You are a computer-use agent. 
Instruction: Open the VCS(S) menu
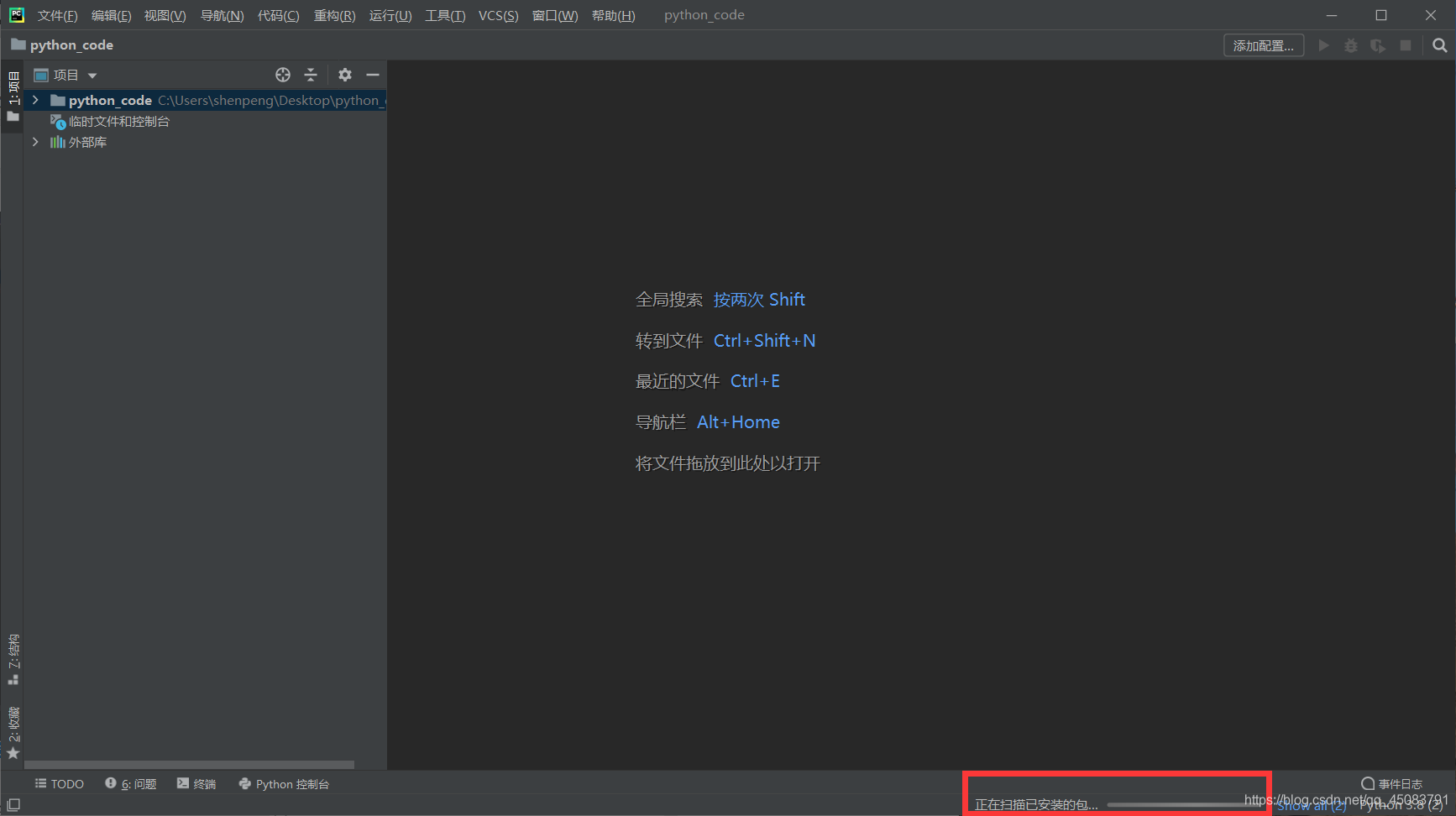click(498, 15)
